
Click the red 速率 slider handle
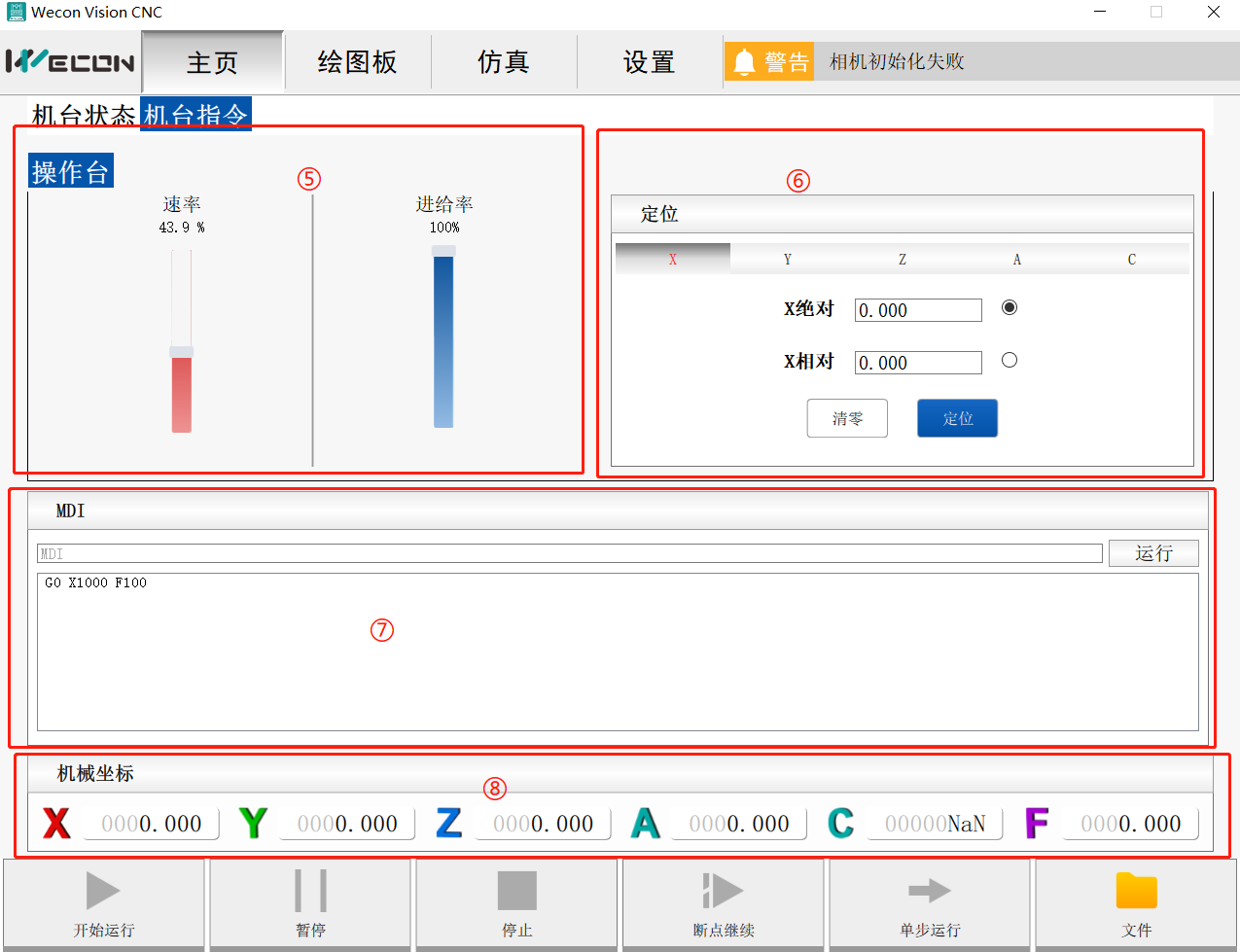tap(182, 352)
